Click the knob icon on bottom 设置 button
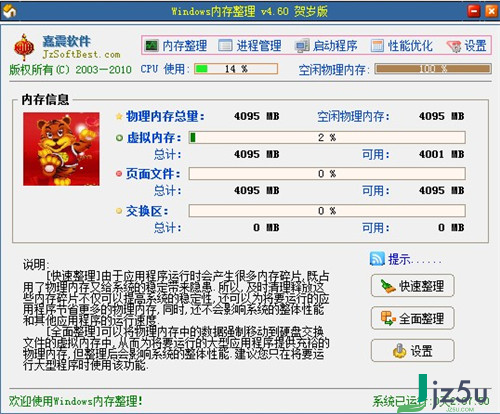Image resolution: width=500 pixels, height=414 pixels. point(399,351)
